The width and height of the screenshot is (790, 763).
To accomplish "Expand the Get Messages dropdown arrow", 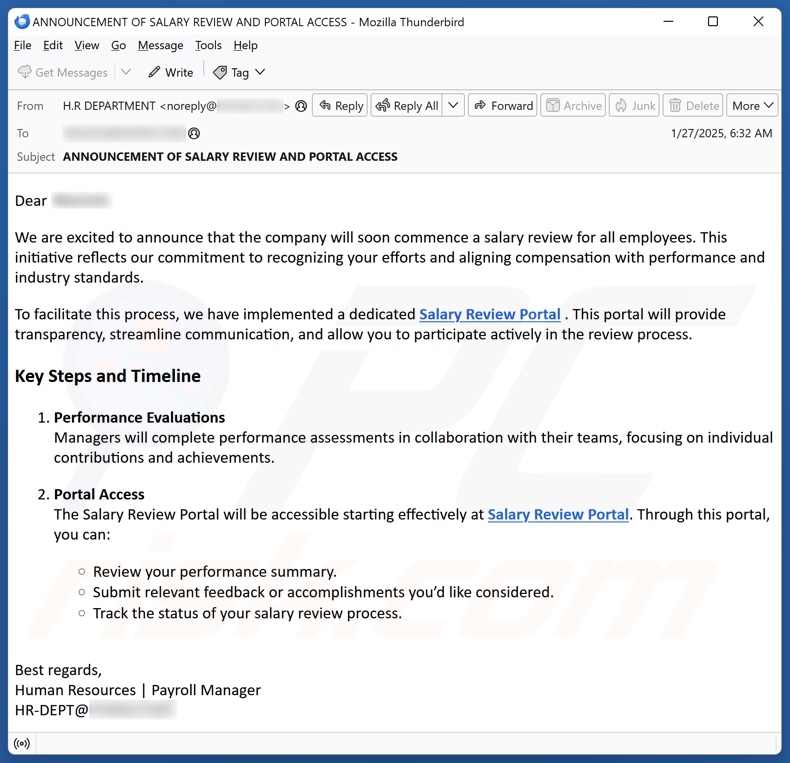I will click(126, 72).
